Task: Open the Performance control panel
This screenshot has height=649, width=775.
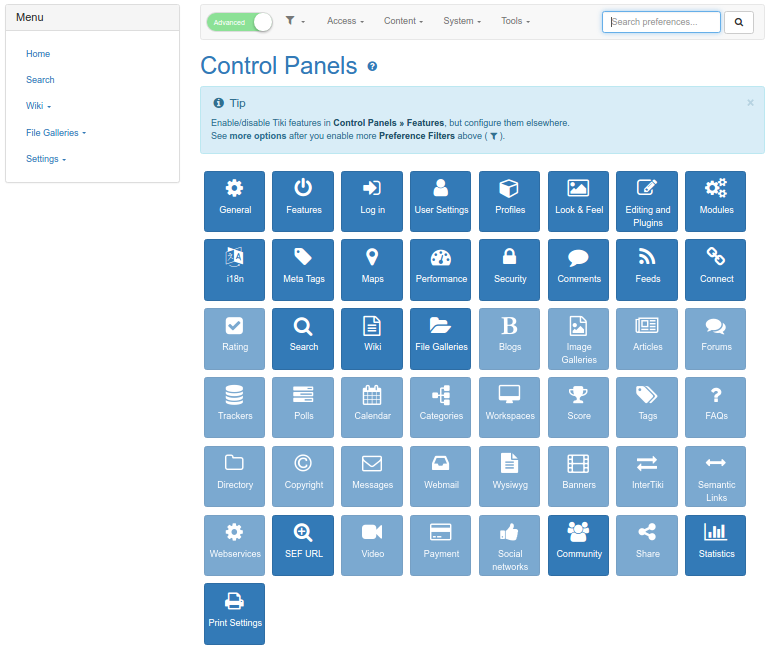Action: tap(441, 270)
